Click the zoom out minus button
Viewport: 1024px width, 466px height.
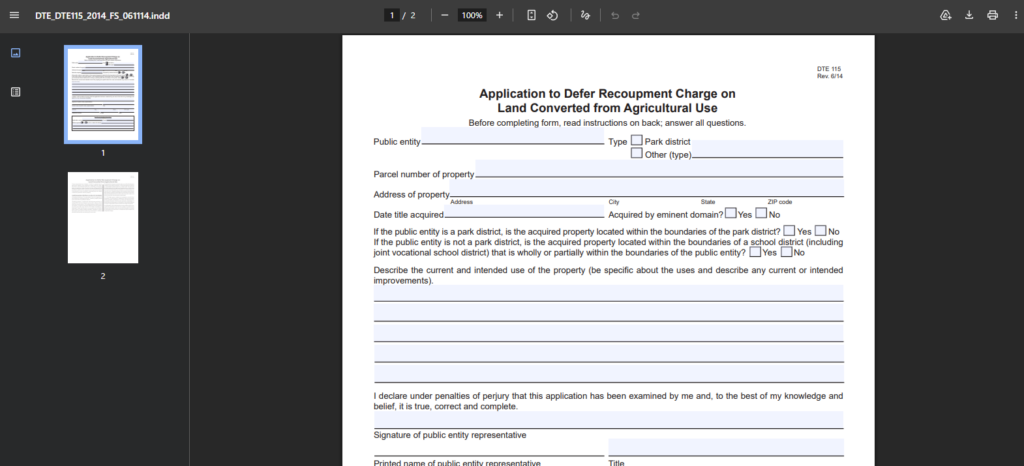pyautogui.click(x=444, y=15)
